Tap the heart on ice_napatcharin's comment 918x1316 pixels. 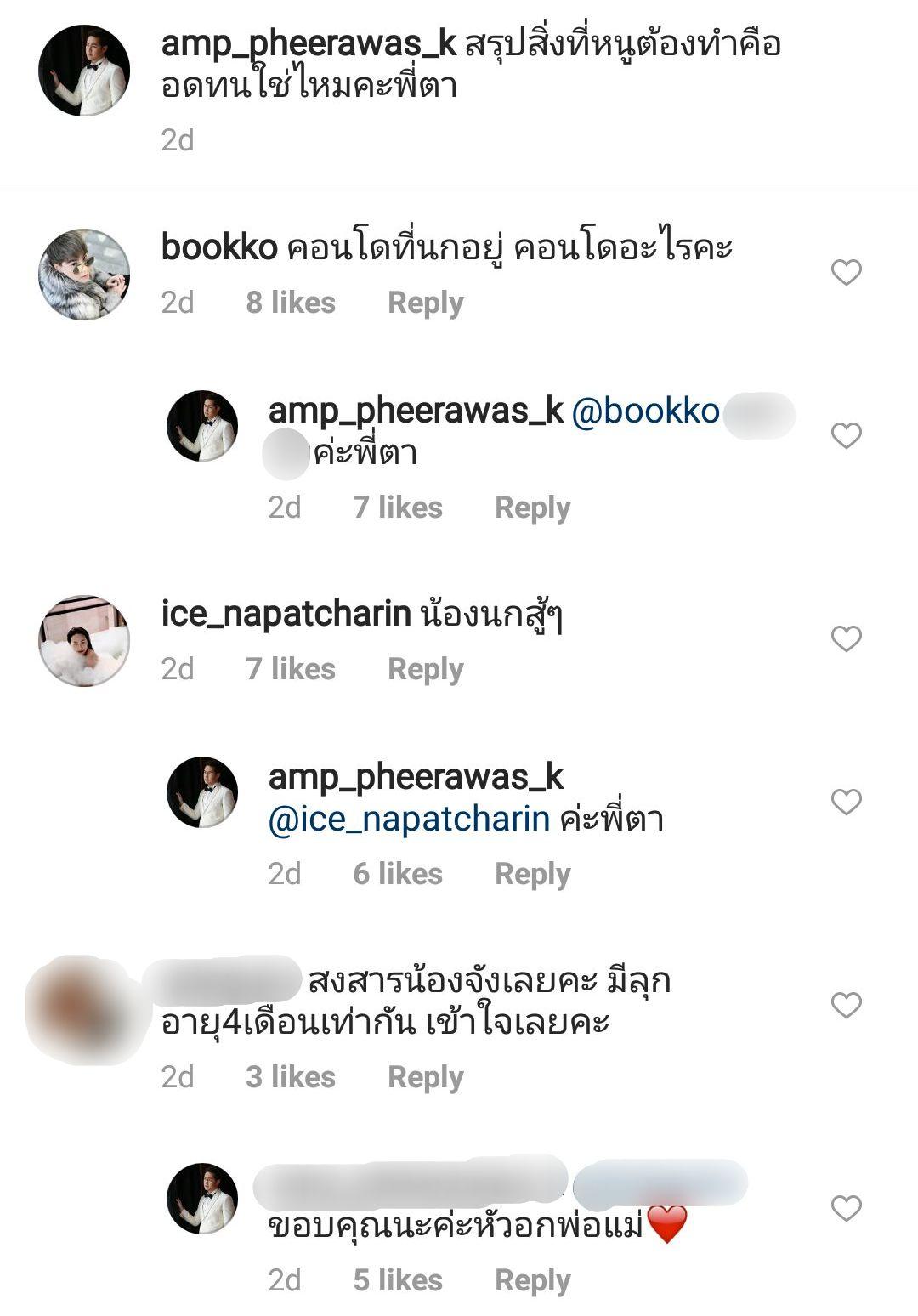coord(846,638)
